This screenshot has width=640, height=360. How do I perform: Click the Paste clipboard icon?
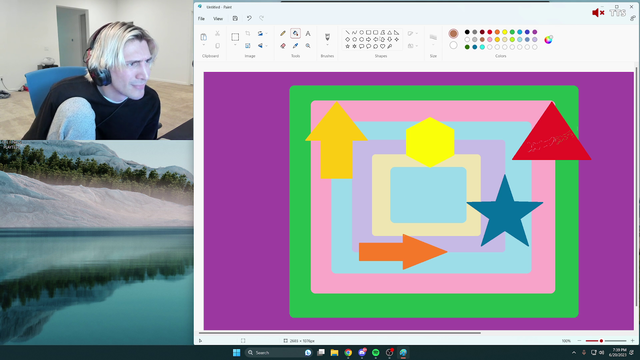tap(204, 37)
